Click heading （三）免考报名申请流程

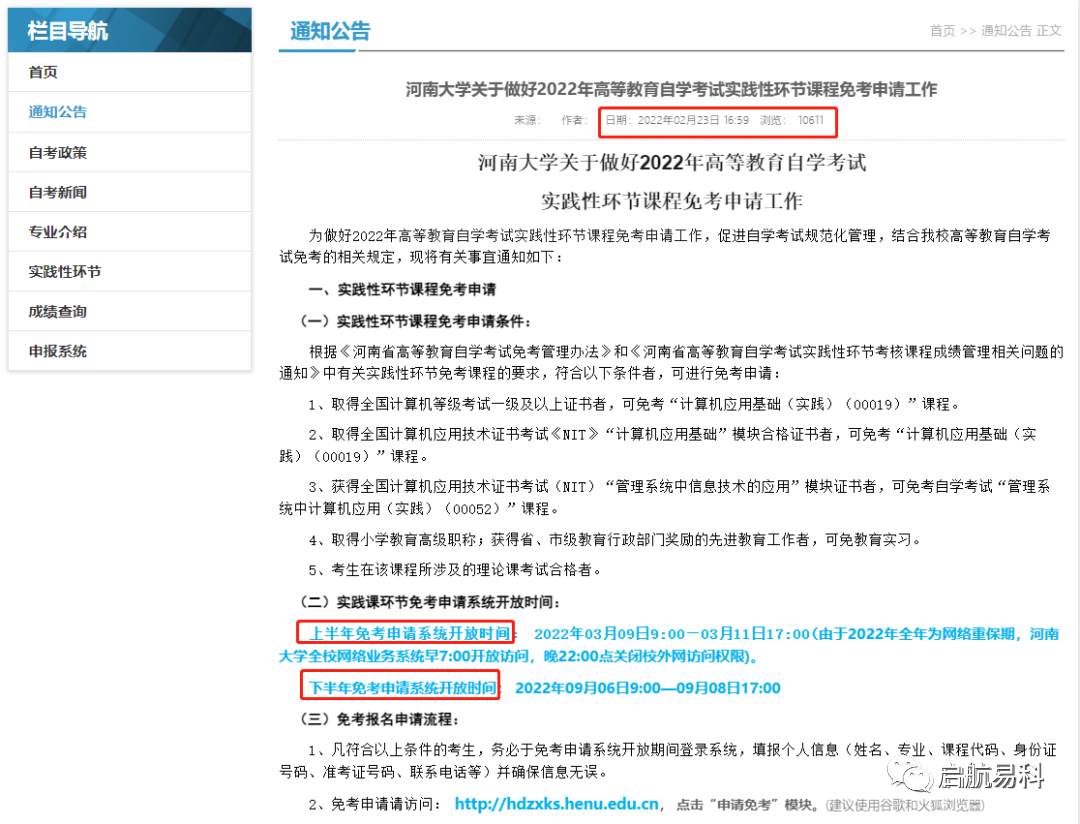pos(380,719)
